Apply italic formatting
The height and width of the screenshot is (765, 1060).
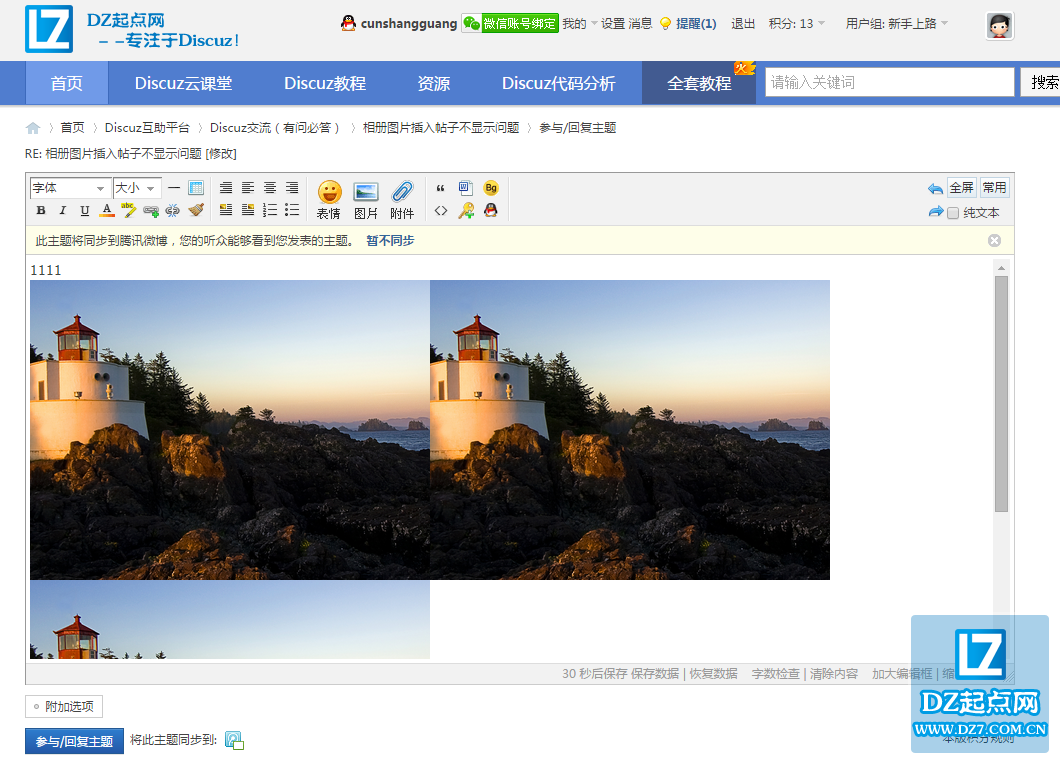tap(63, 210)
